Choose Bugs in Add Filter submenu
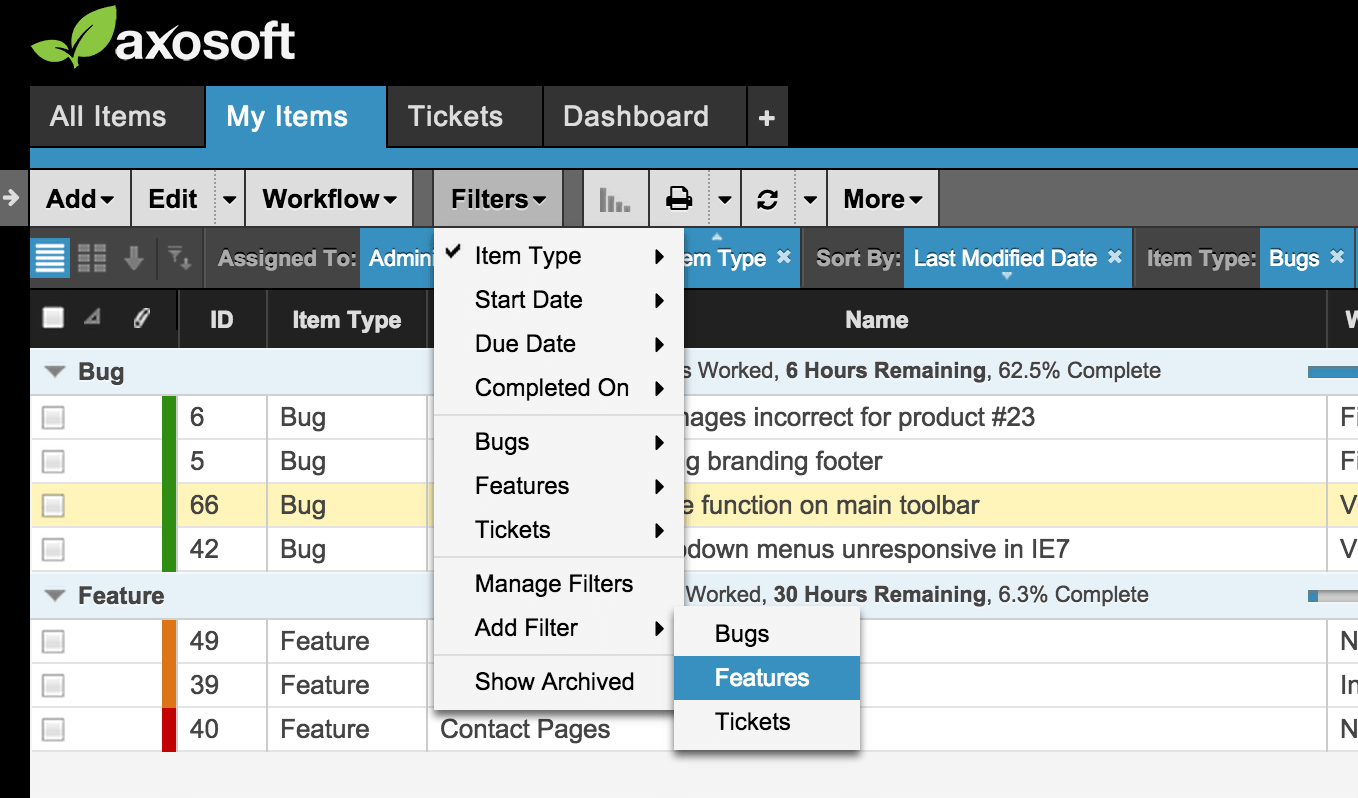The image size is (1358, 798). coord(767,634)
